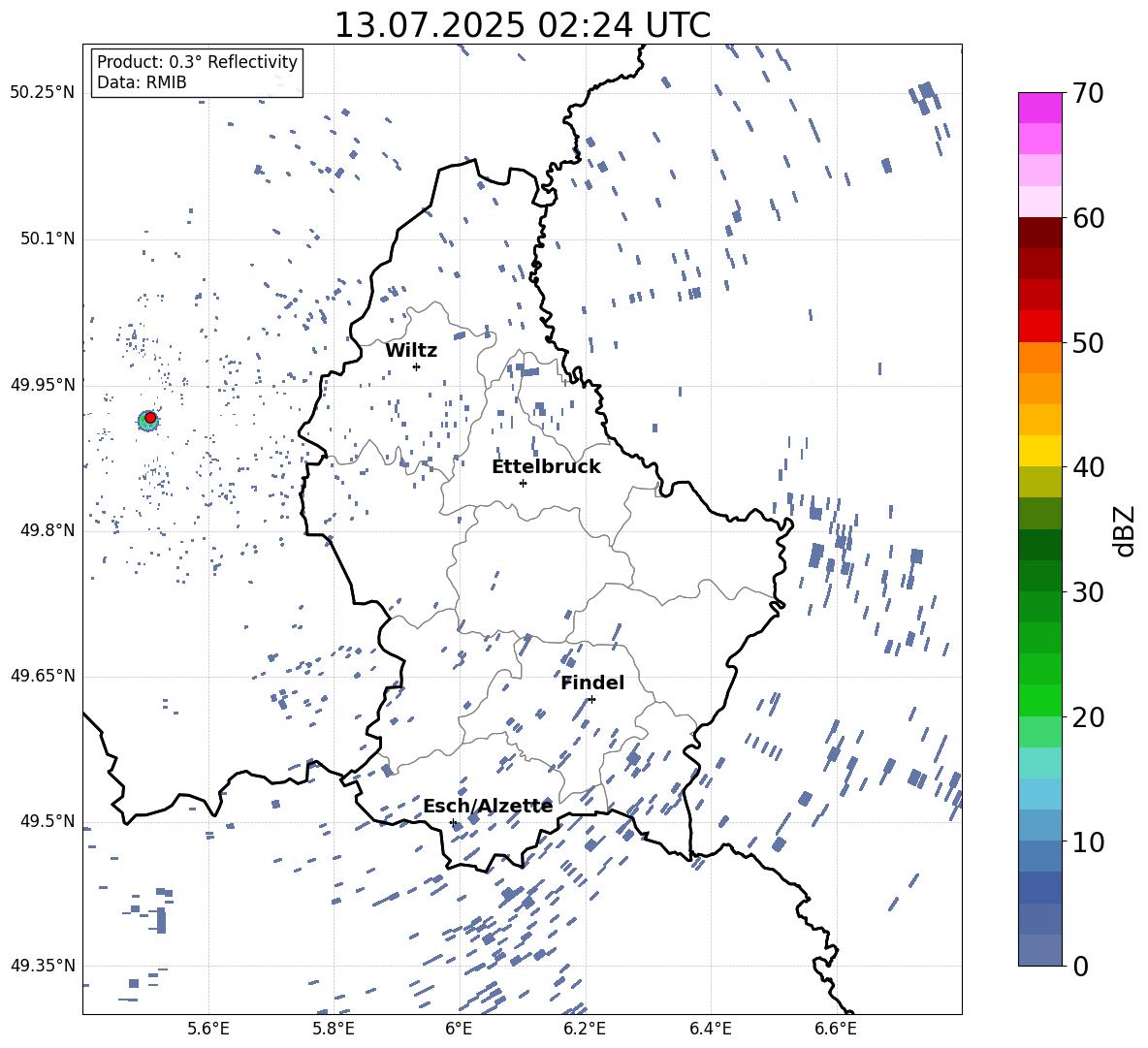Click the bright red 50 dBZ colorbar segment

(1039, 327)
